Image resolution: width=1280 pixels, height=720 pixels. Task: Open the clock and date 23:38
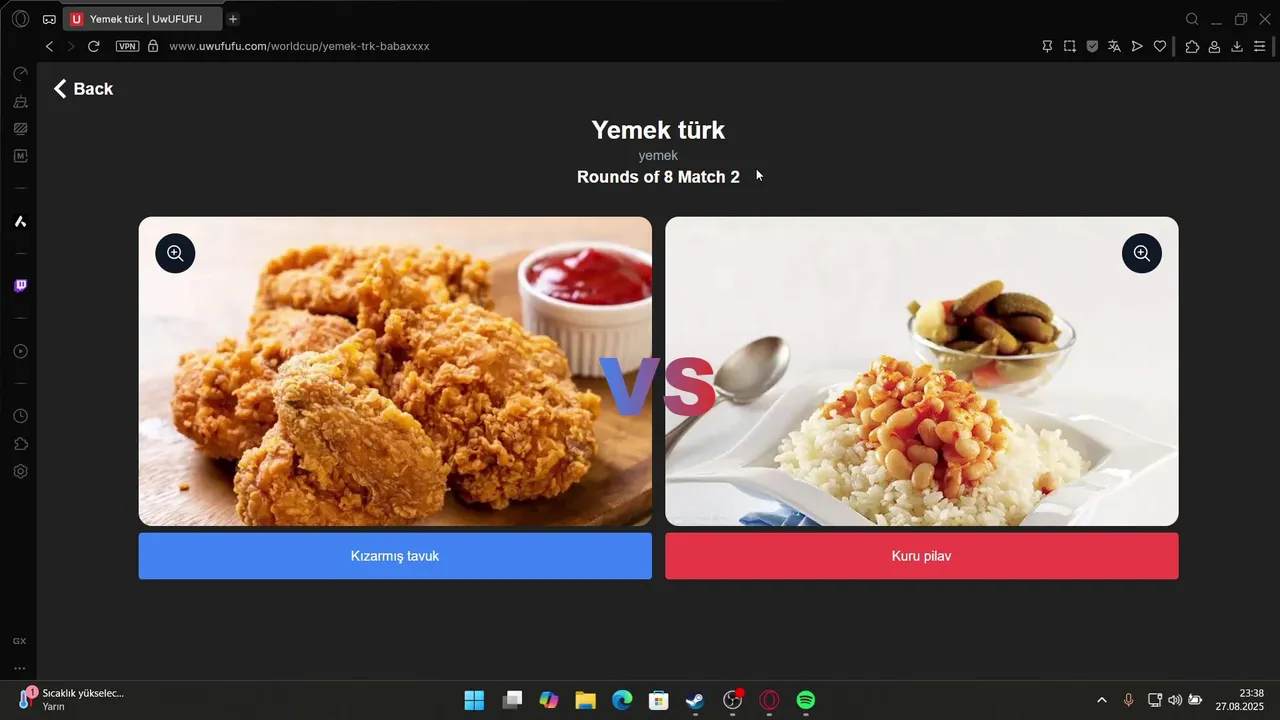pos(1240,700)
